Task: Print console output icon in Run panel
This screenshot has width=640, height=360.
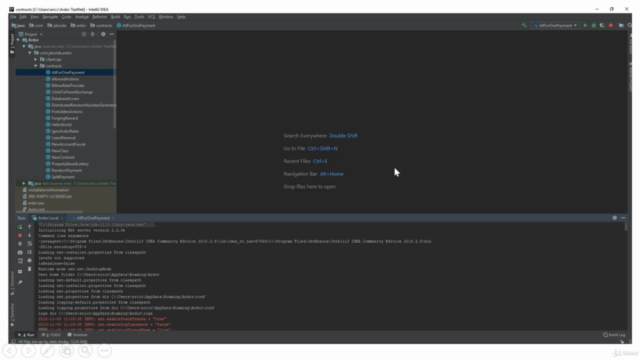Action: [x=29, y=260]
